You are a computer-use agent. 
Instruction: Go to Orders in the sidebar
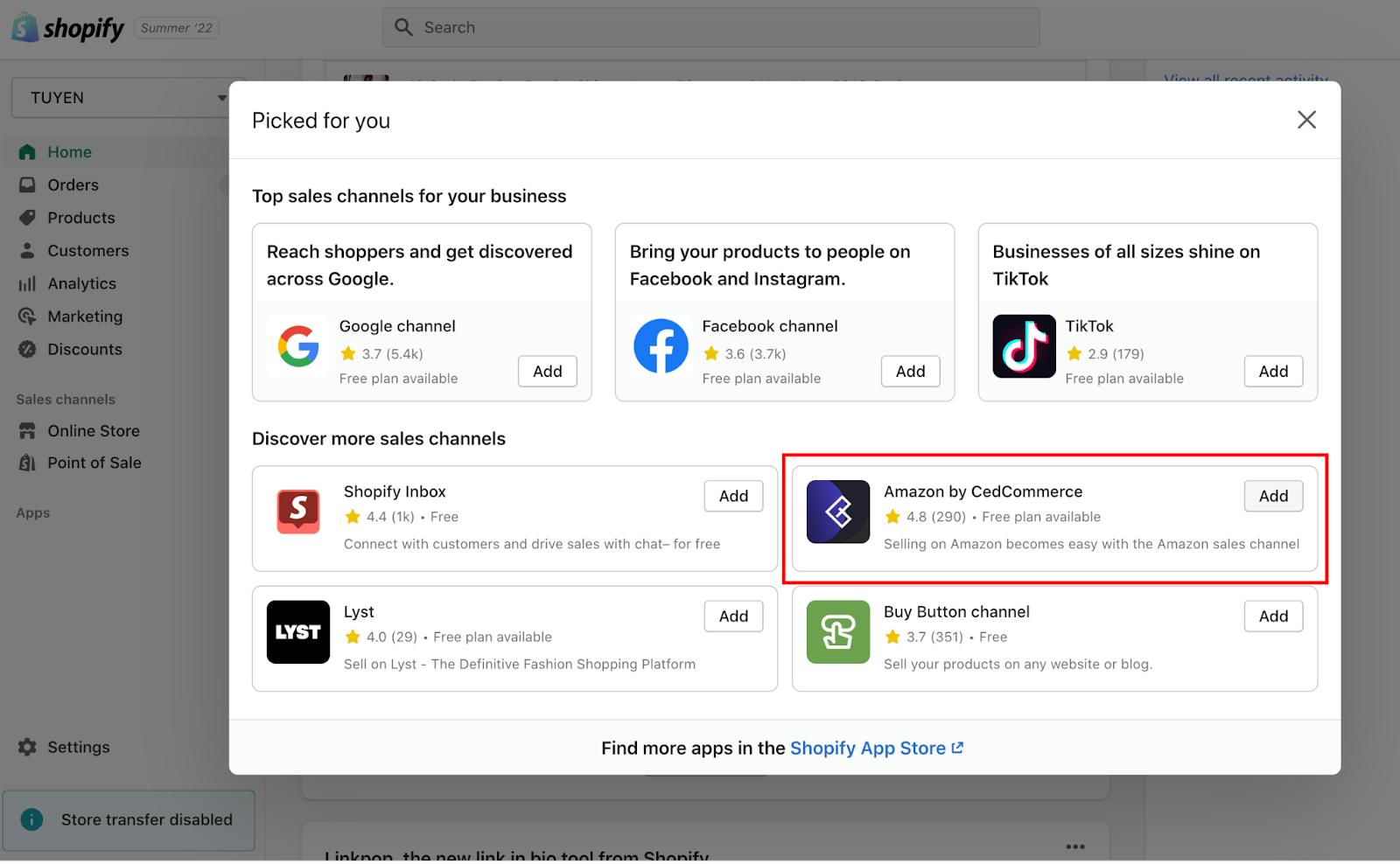pos(73,185)
